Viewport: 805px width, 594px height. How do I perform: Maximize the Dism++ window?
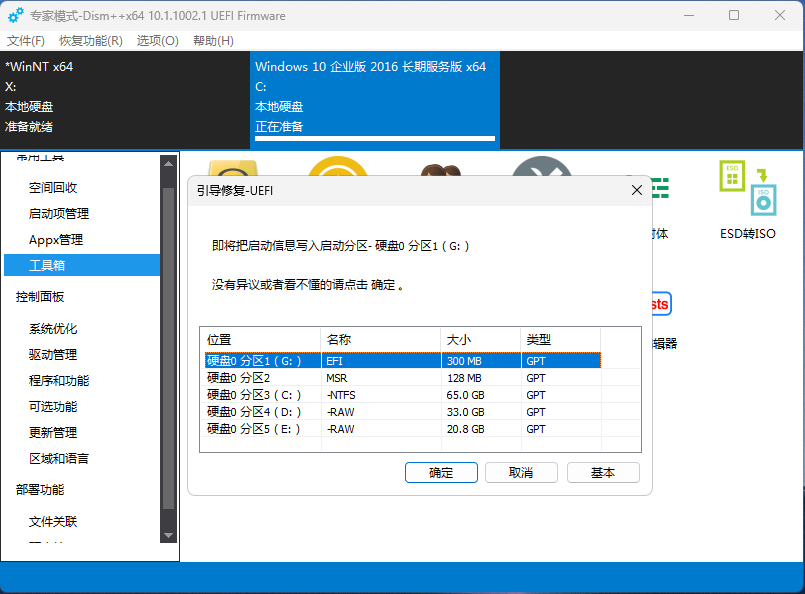pos(734,15)
